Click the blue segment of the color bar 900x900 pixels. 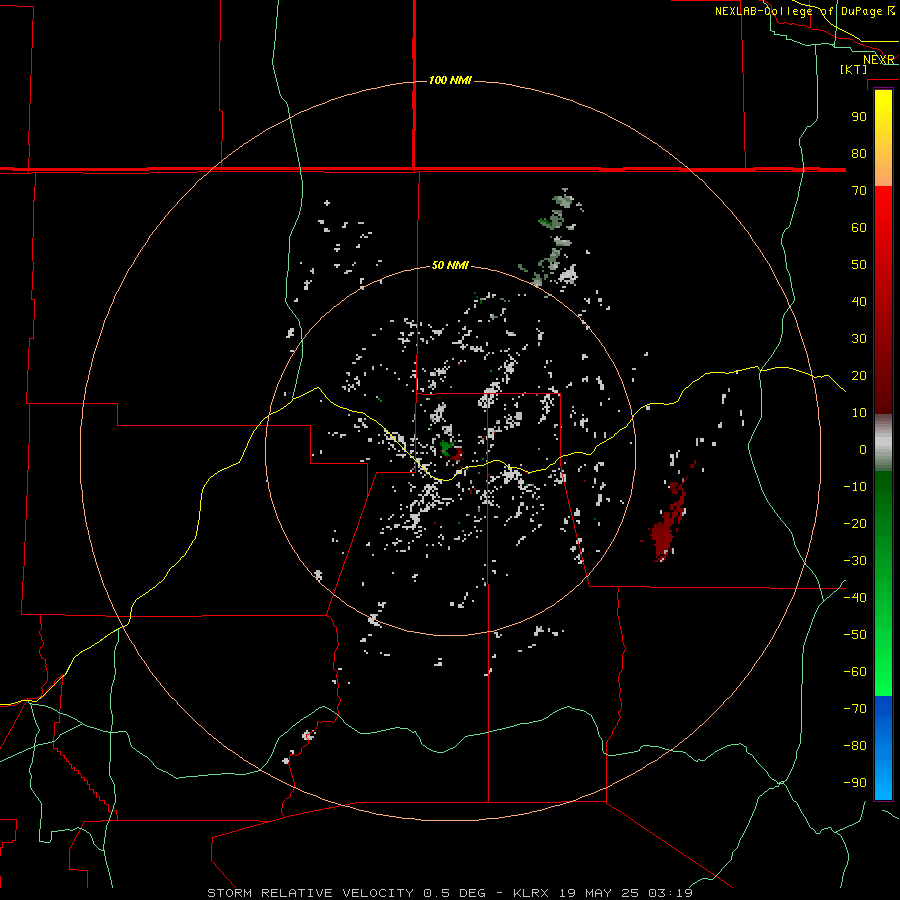[x=883, y=748]
